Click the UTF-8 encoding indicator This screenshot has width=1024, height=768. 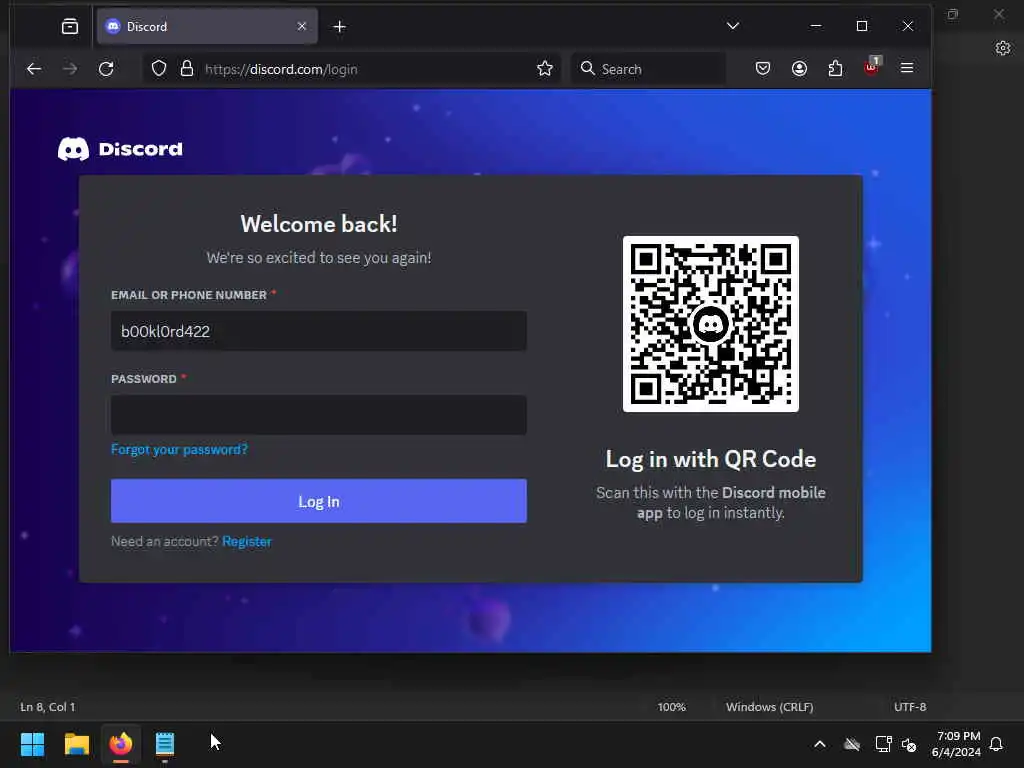pos(910,707)
